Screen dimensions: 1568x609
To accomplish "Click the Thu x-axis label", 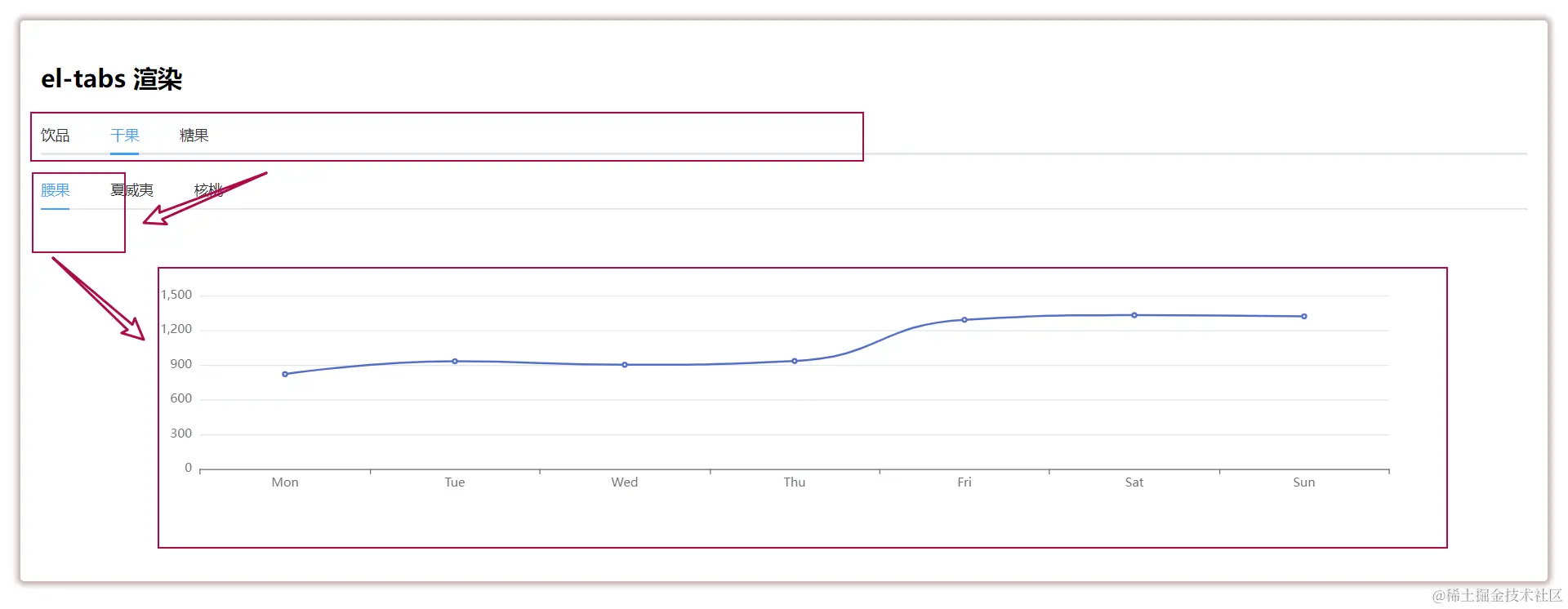I will 795,482.
